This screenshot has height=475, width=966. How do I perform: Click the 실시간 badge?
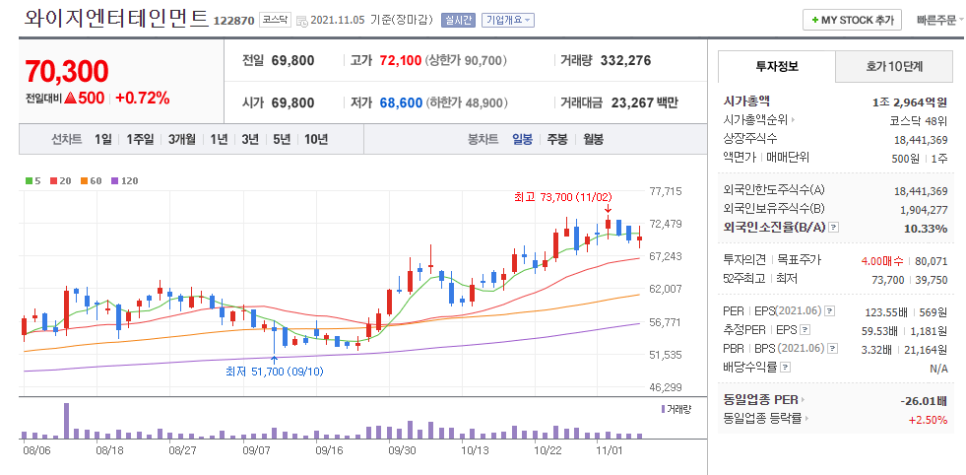pyautogui.click(x=457, y=20)
